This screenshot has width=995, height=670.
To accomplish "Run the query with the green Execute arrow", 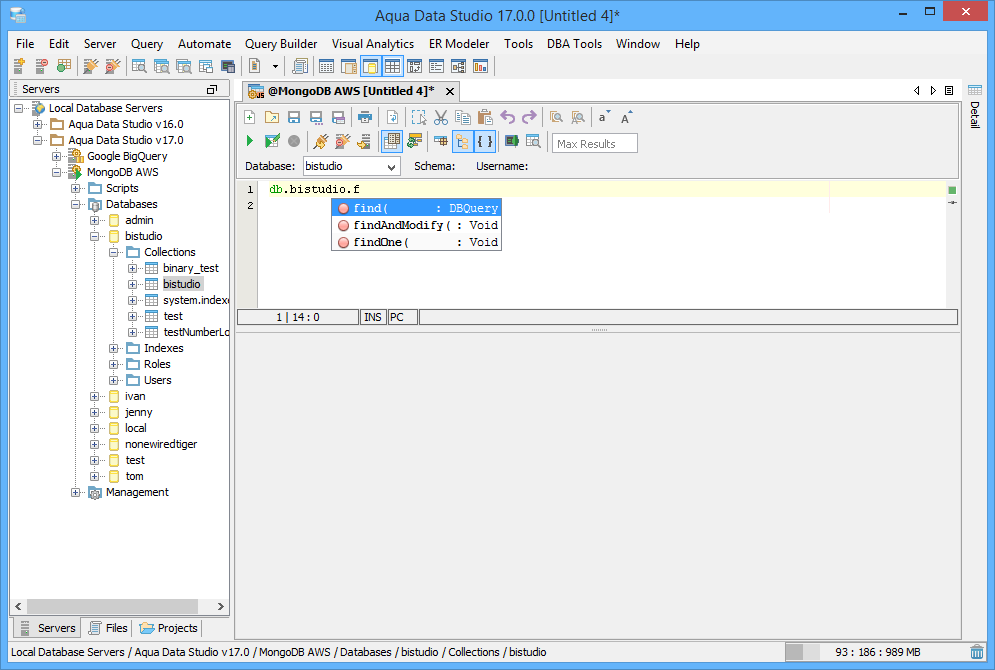I will 249,141.
